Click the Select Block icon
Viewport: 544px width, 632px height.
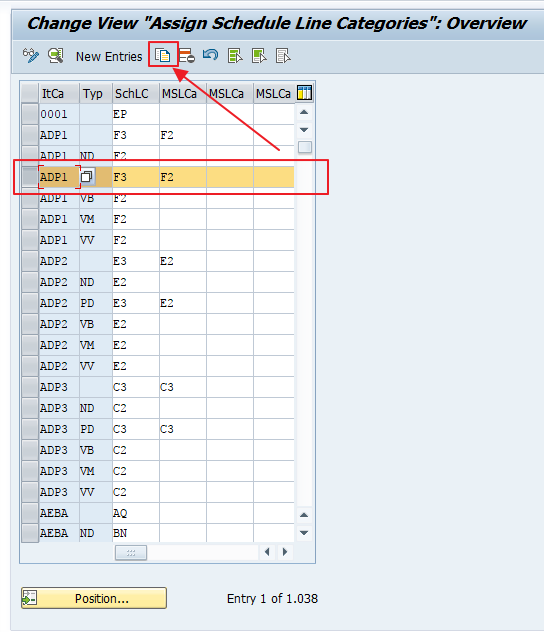259,56
